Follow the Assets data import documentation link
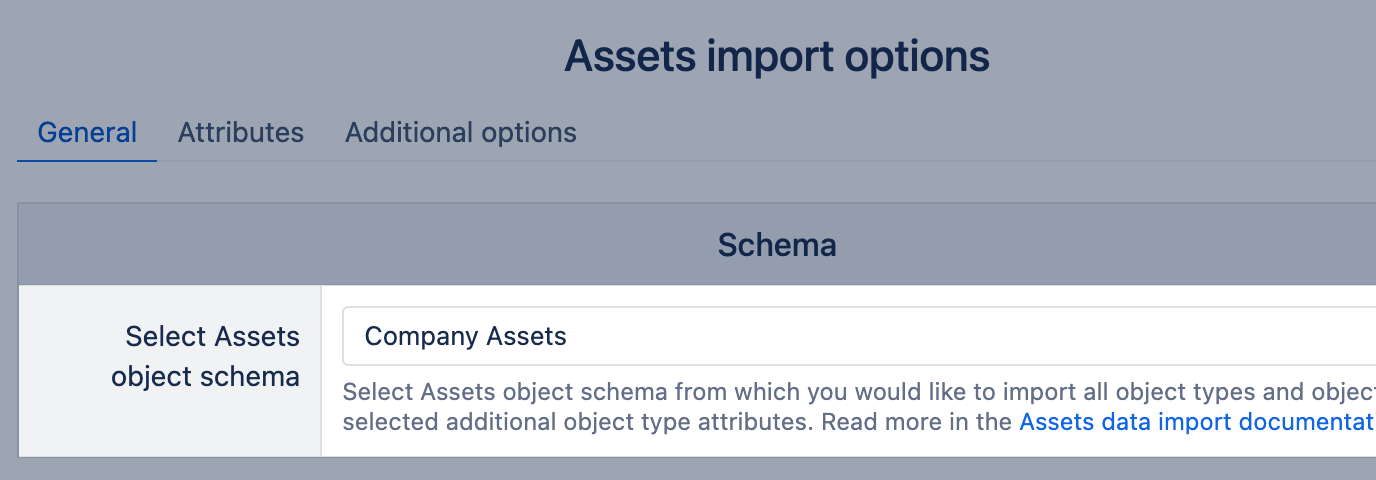1376x480 pixels. click(1196, 422)
